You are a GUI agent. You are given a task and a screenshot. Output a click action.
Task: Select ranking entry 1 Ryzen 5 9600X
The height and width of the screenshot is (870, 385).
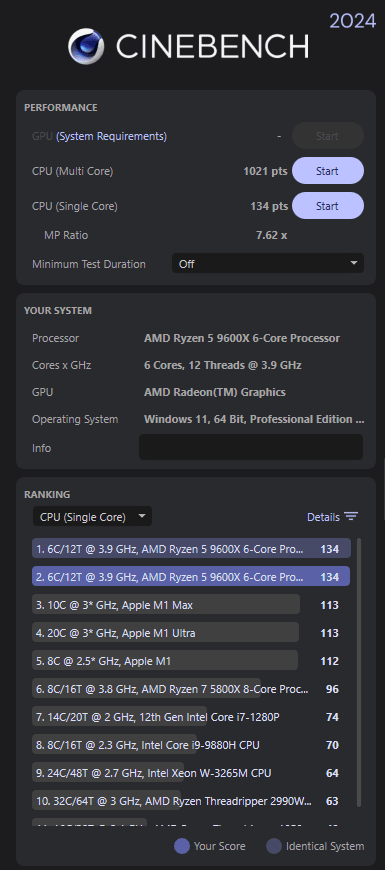[x=191, y=549]
